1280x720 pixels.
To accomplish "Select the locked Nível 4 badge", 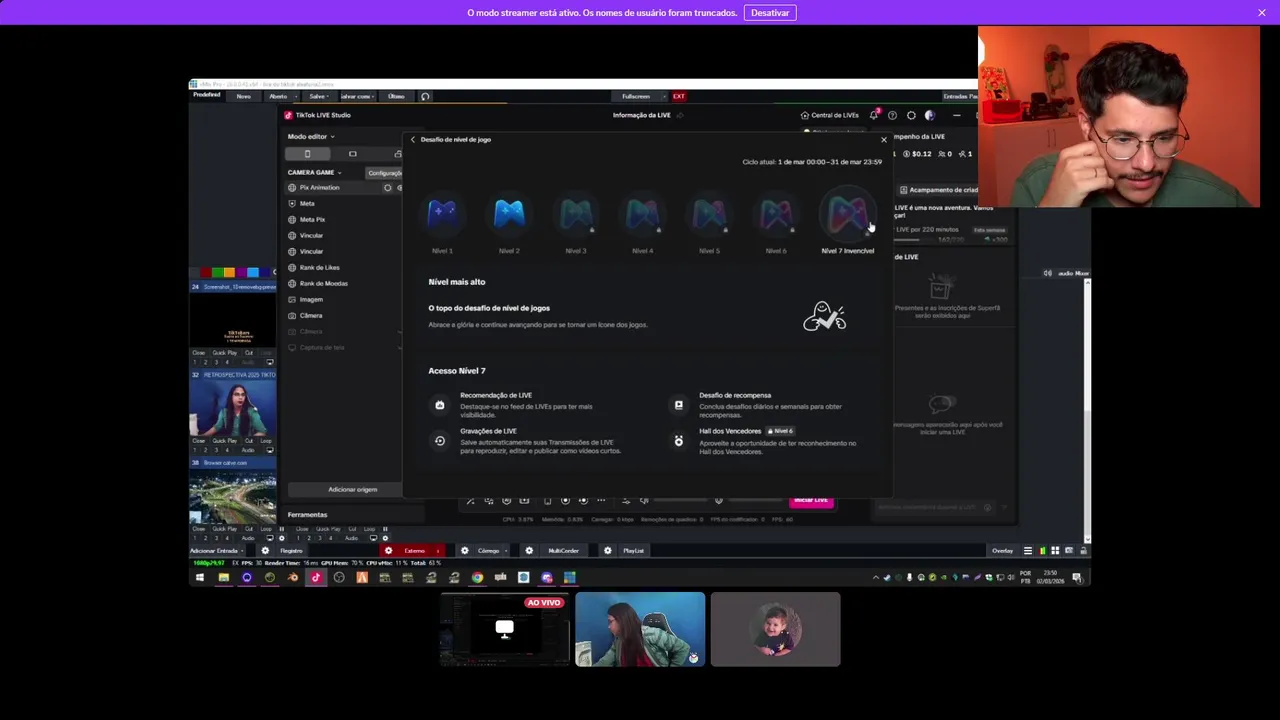I will (x=642, y=213).
